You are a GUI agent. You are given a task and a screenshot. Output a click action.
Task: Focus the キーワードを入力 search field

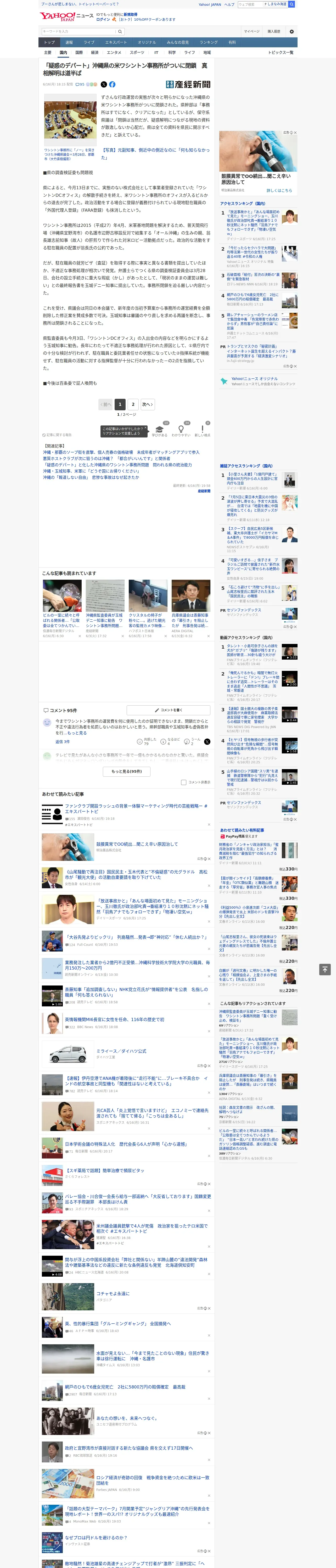pos(79,31)
